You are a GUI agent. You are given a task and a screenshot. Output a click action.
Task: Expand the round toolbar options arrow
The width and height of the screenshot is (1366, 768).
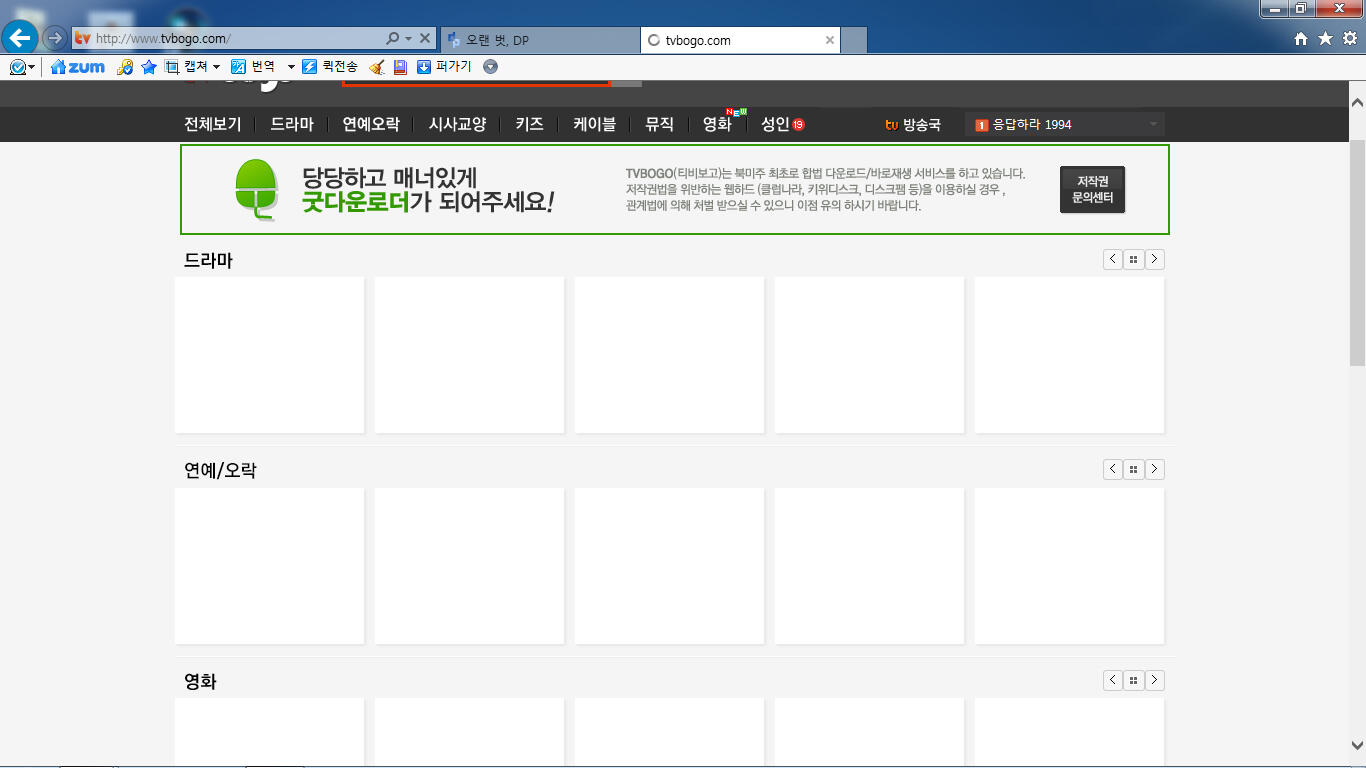tap(490, 67)
